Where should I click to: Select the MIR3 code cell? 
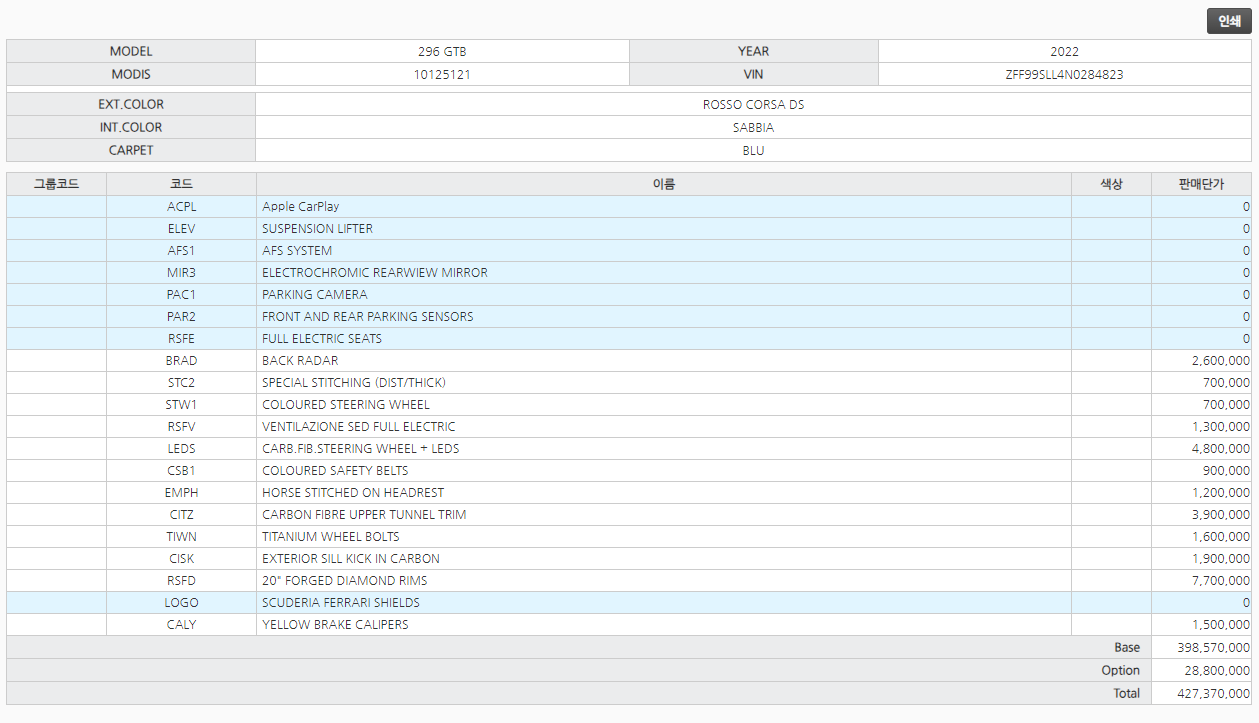181,272
